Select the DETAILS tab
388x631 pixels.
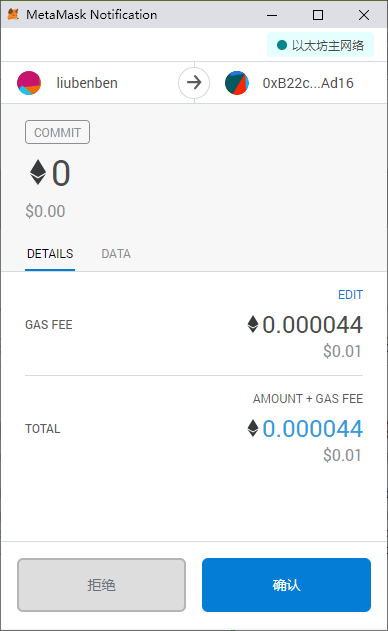50,254
